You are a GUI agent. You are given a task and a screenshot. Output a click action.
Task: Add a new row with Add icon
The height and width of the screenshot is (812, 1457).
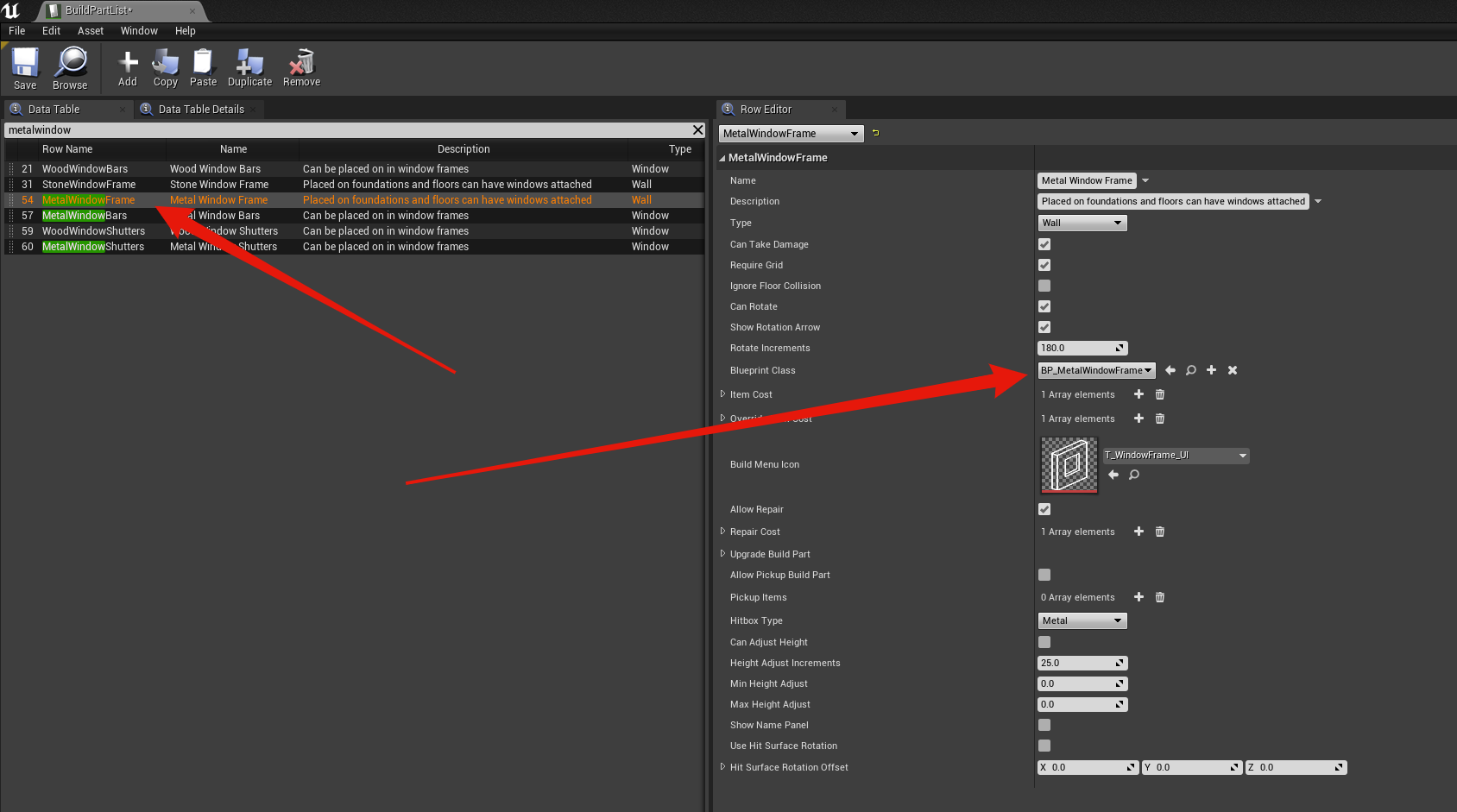click(128, 68)
